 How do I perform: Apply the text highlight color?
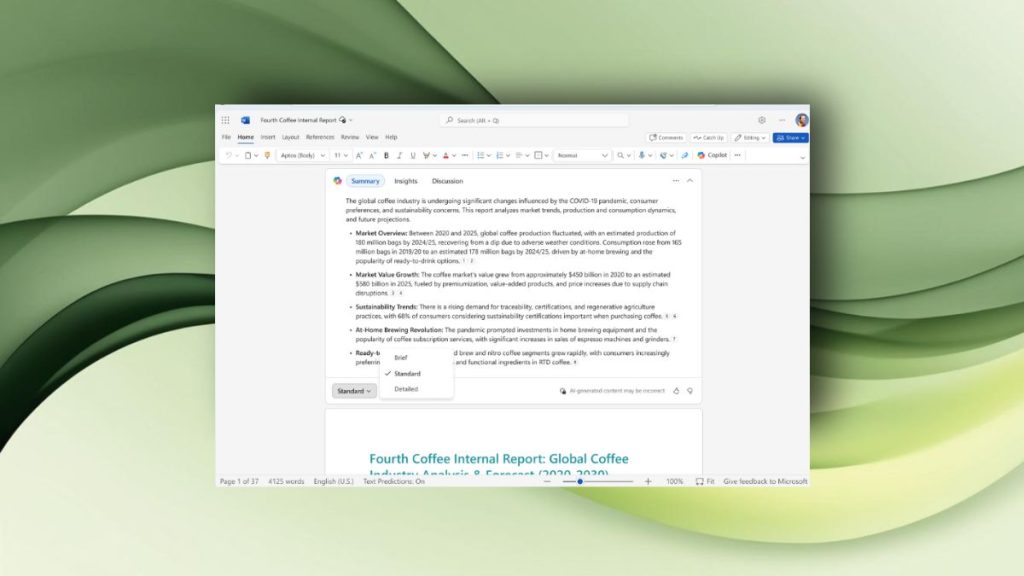426,155
